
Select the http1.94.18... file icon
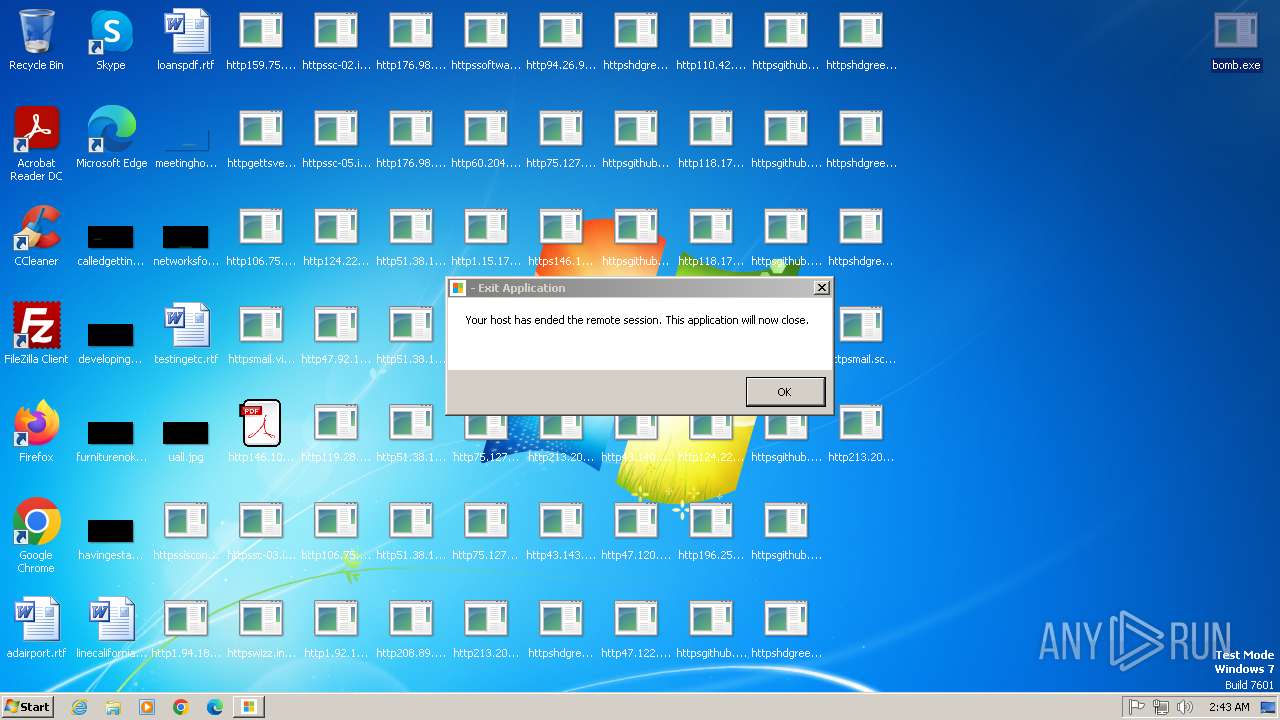pyautogui.click(x=186, y=628)
